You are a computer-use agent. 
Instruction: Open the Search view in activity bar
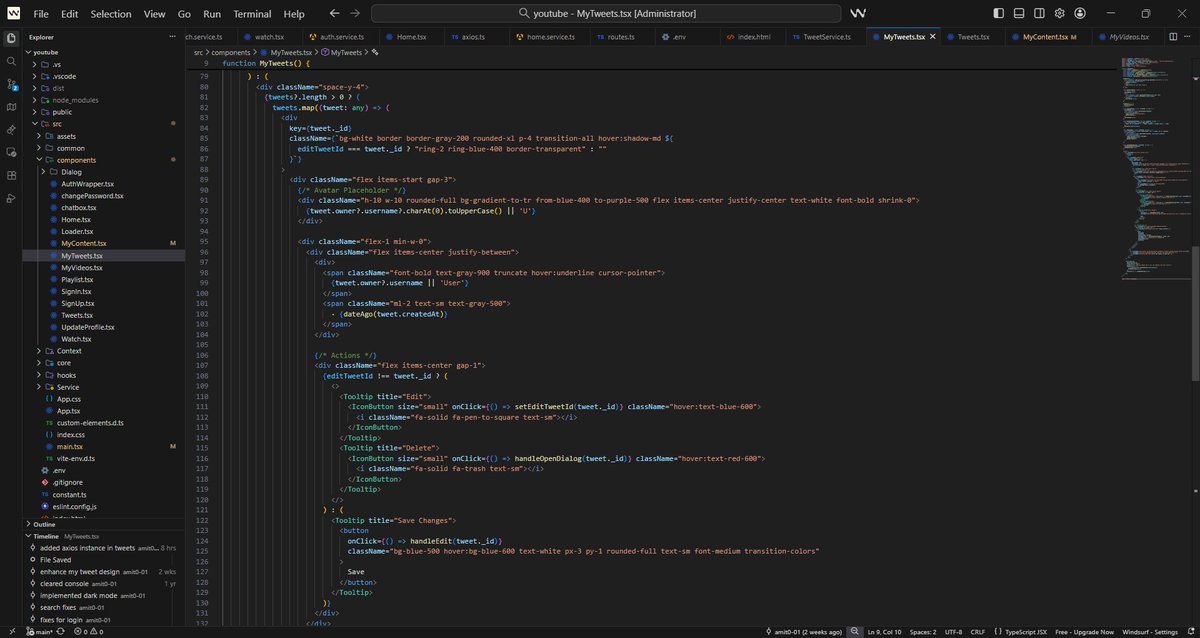point(12,61)
